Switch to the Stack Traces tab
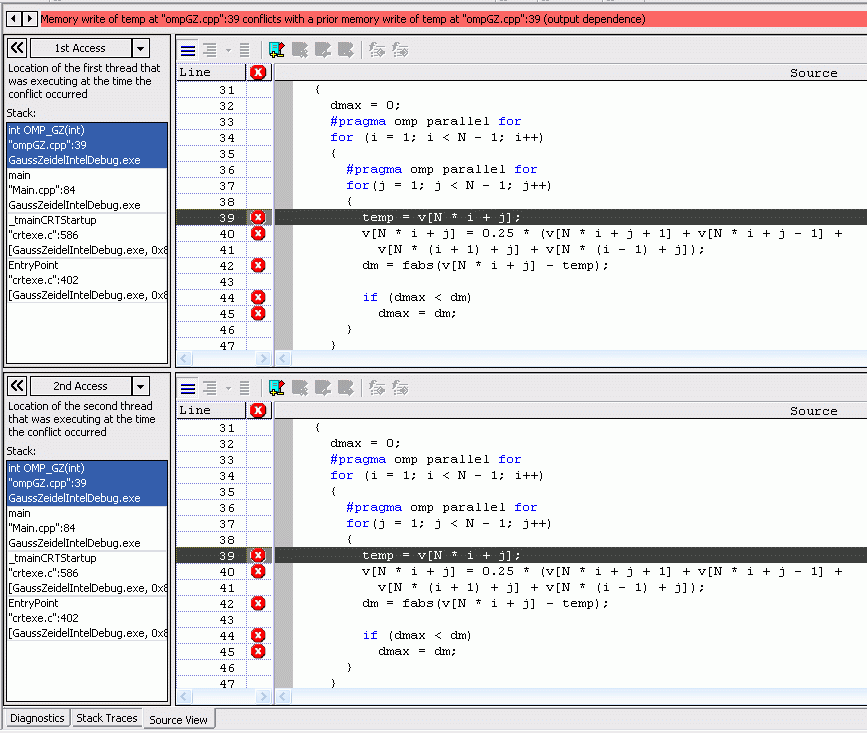Viewport: 867px width, 733px height. (107, 718)
